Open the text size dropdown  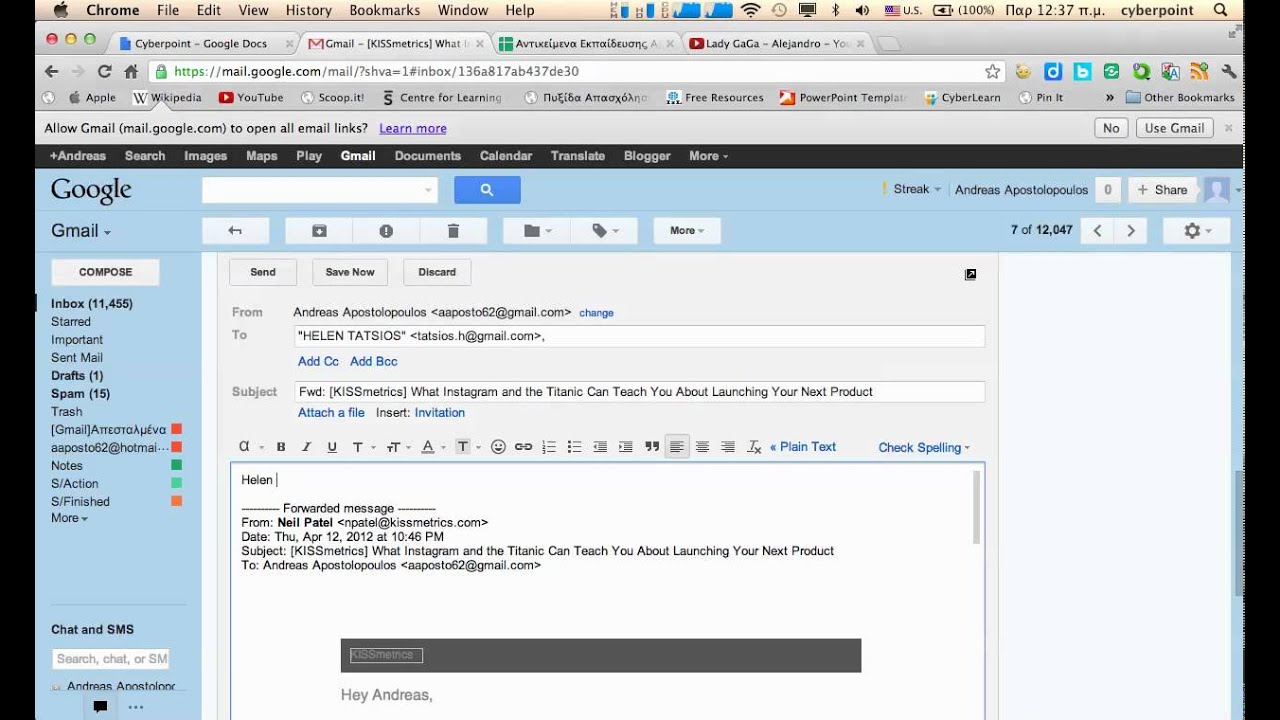[397, 447]
